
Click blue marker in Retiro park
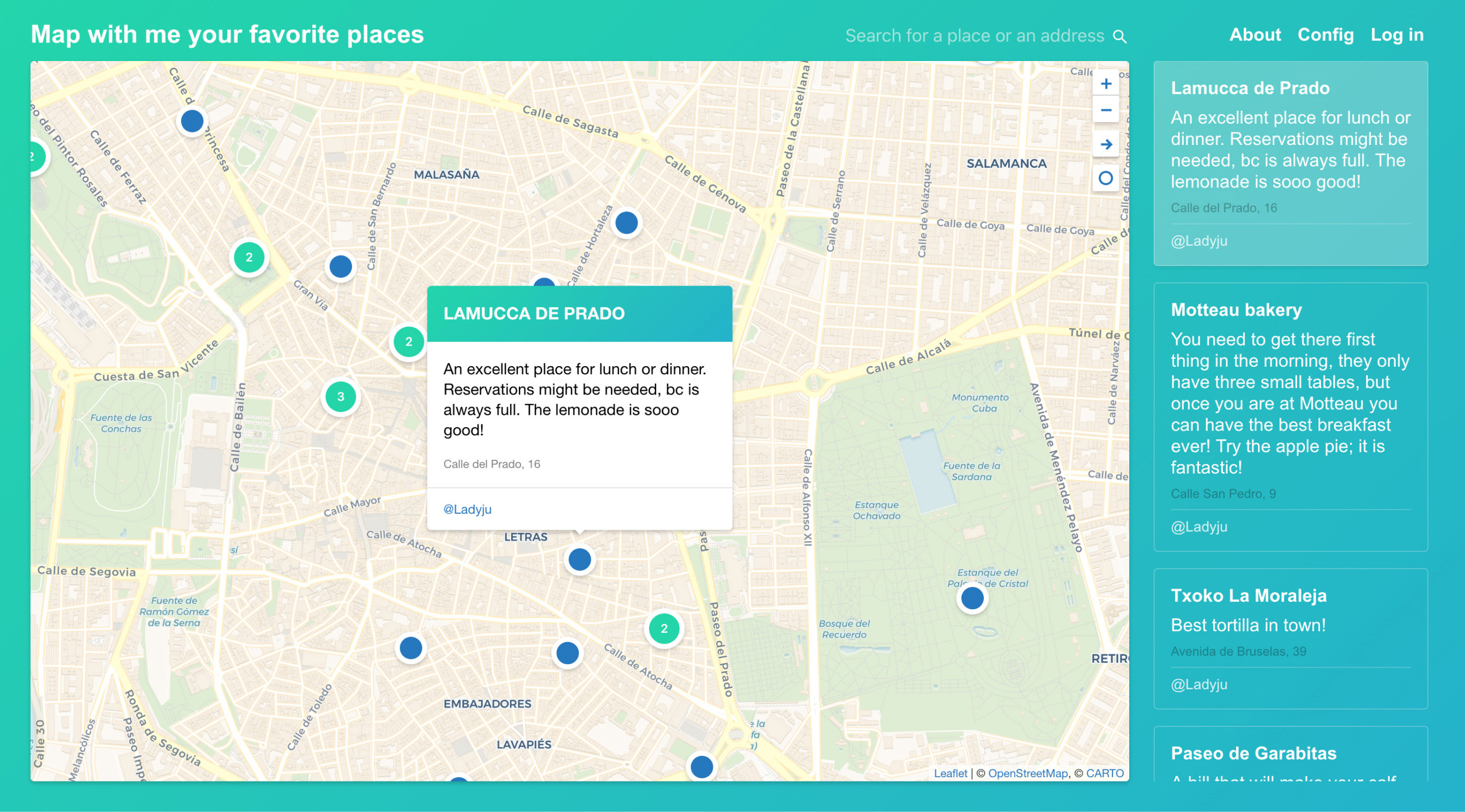tap(972, 598)
